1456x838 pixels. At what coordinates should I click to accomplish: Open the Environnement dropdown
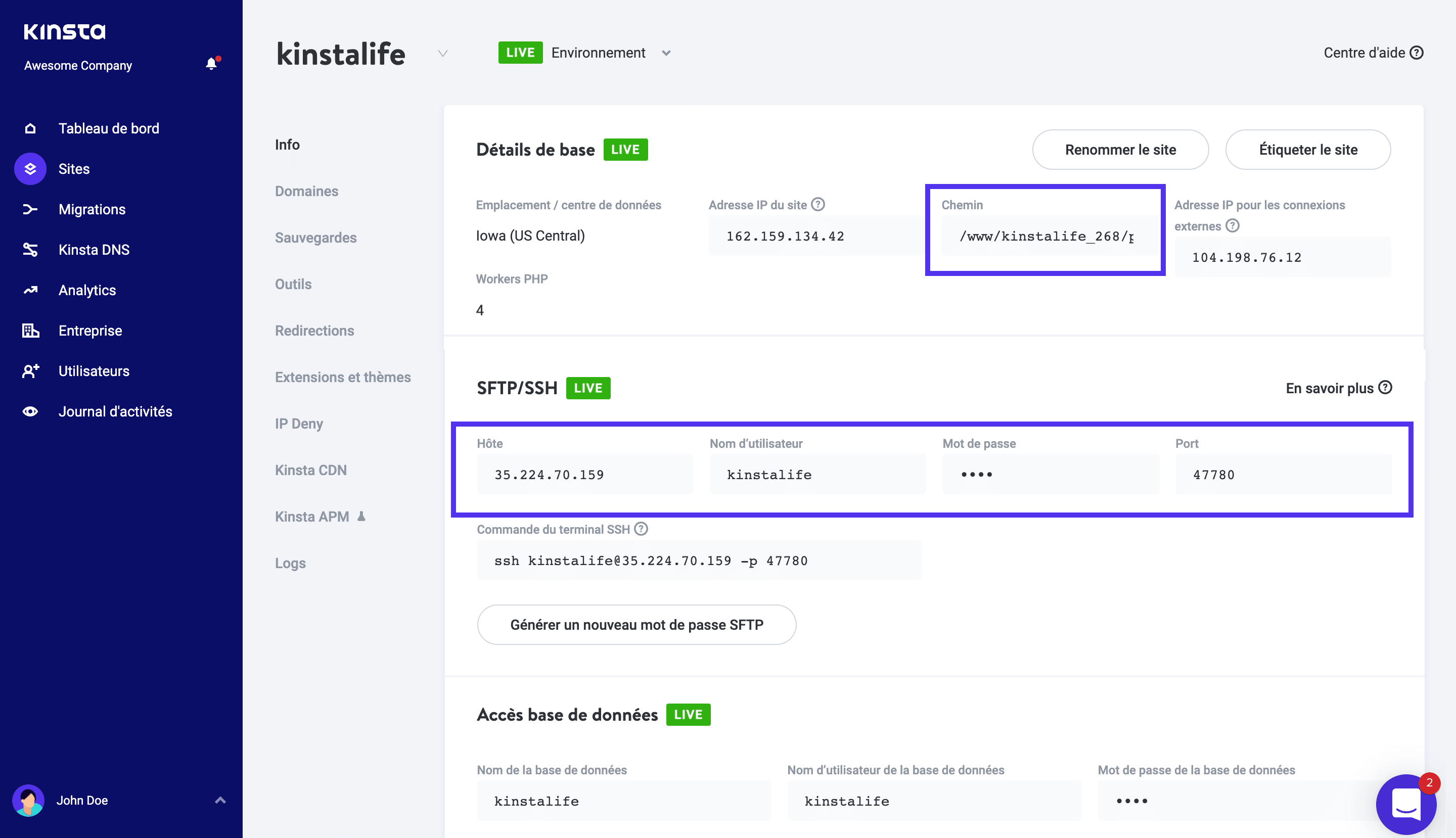click(666, 53)
